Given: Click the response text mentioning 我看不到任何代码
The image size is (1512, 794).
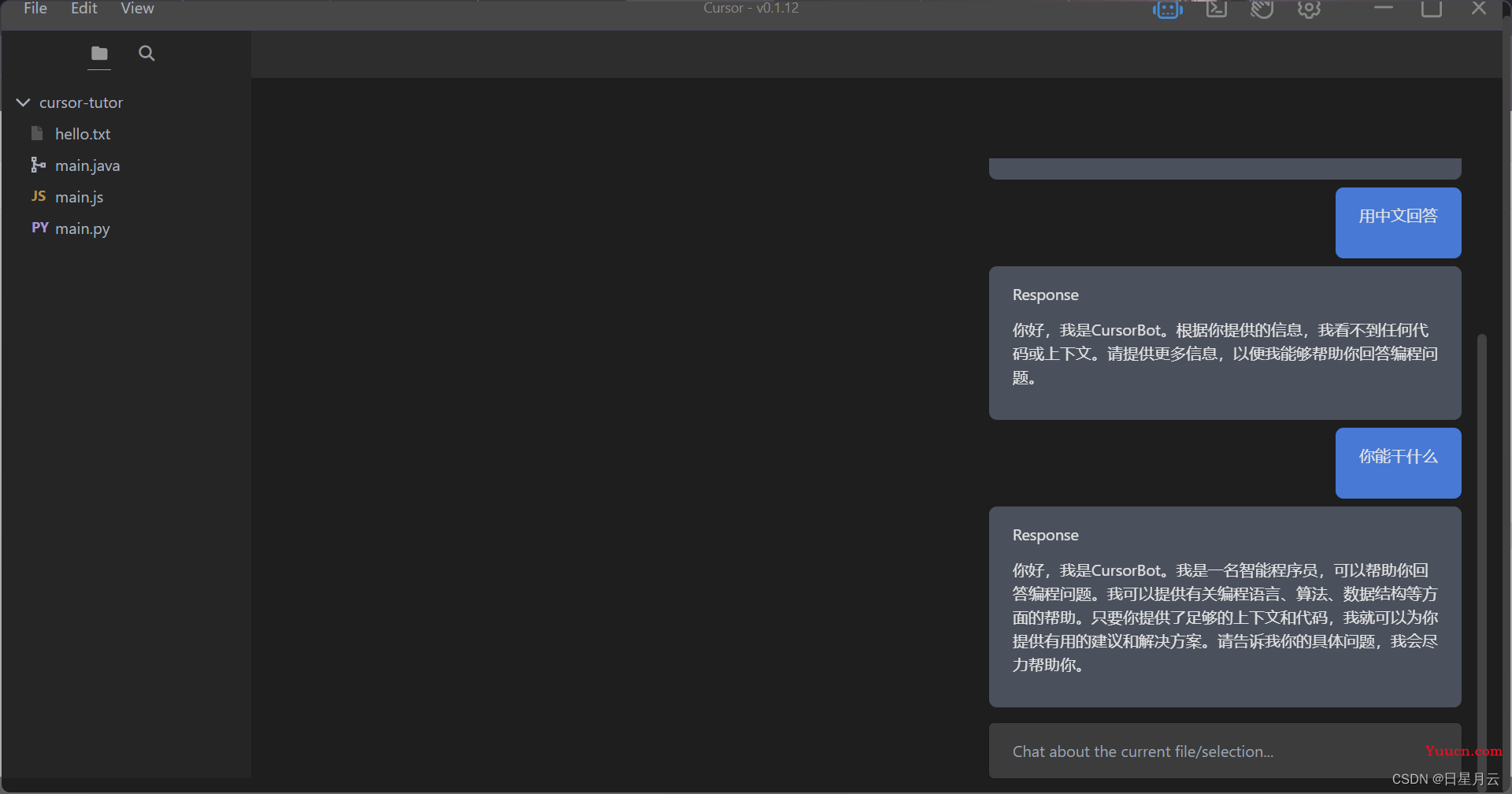Looking at the screenshot, I should tap(1225, 354).
